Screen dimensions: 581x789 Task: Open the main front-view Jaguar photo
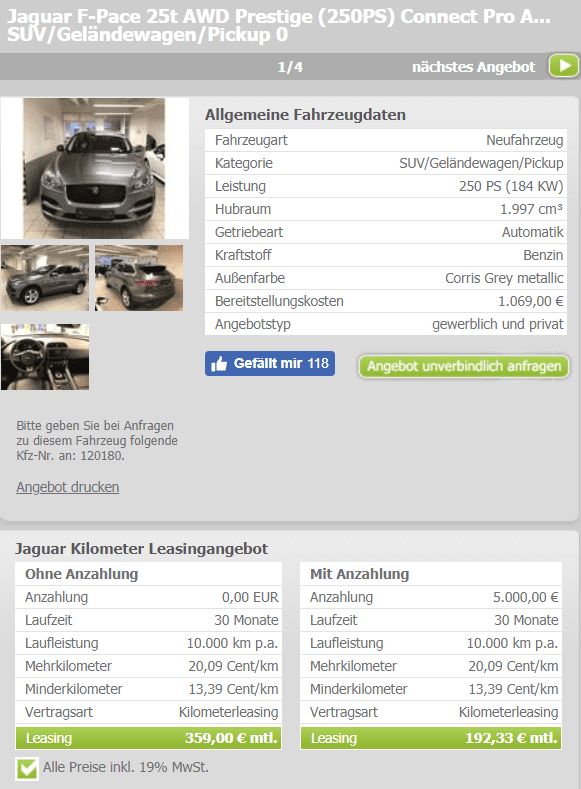click(94, 168)
